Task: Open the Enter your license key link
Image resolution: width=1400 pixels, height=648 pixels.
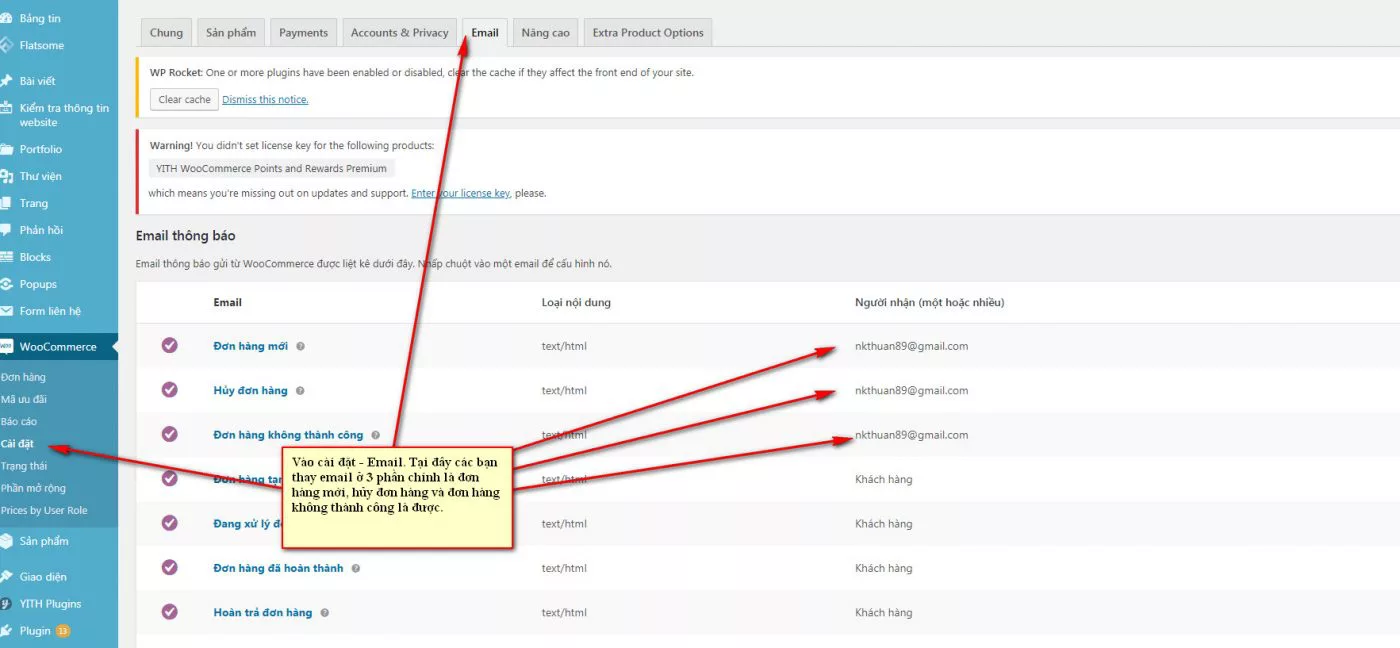Action: pos(460,192)
